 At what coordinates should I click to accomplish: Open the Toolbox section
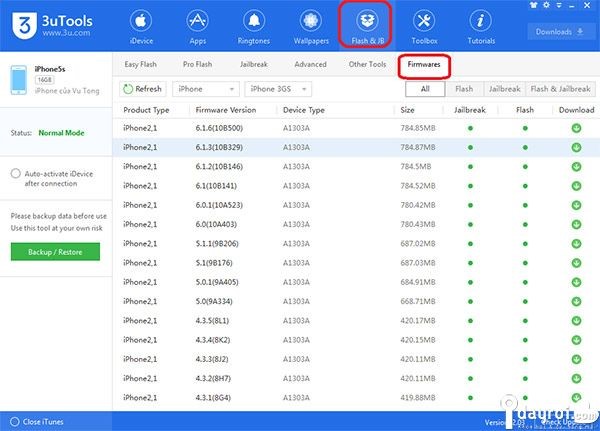coord(423,27)
